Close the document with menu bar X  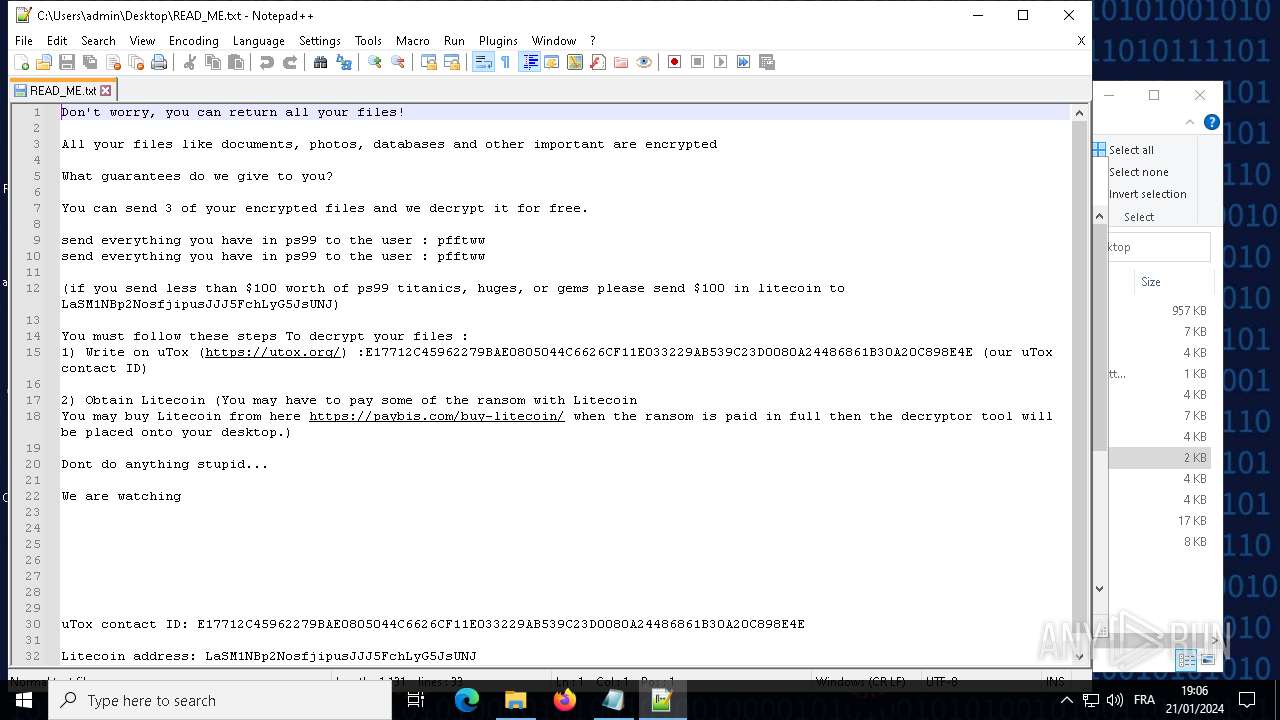click(x=1081, y=41)
